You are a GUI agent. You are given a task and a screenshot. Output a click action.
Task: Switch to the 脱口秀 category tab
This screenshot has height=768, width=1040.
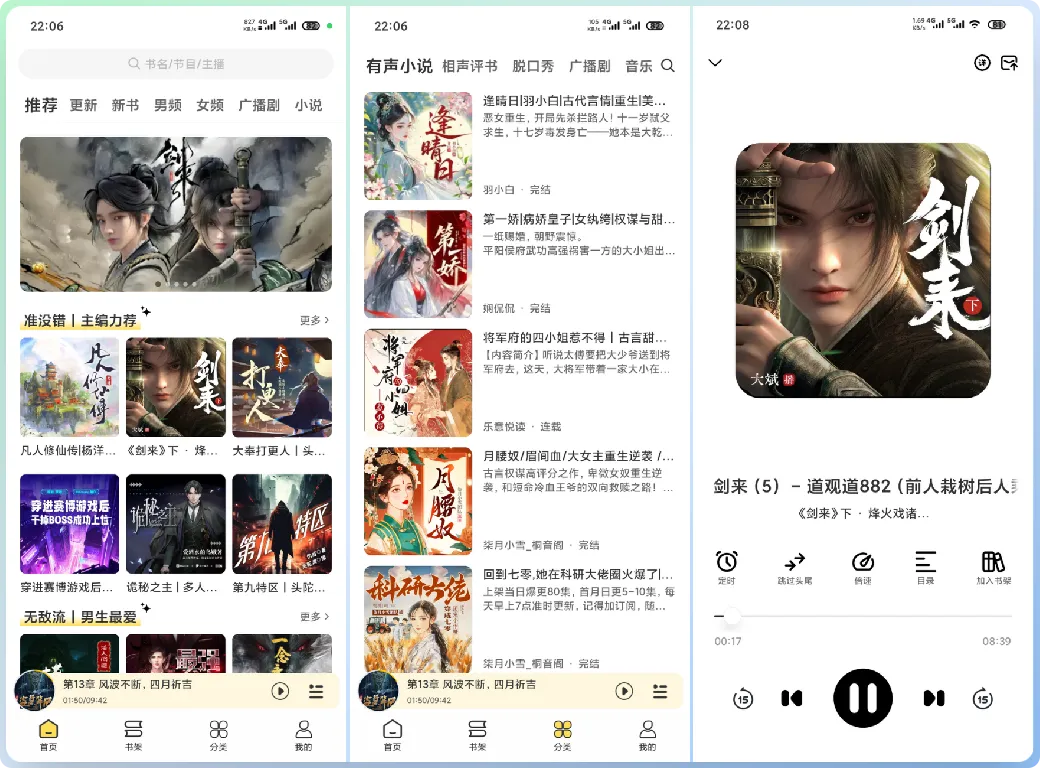[533, 66]
